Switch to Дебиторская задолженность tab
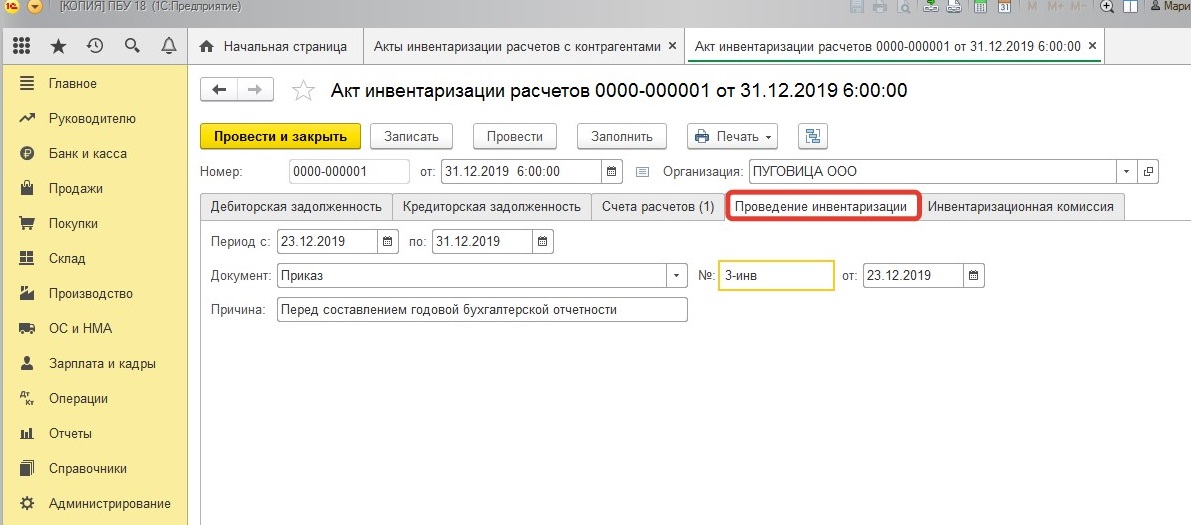The height and width of the screenshot is (525, 1191). tap(295, 207)
